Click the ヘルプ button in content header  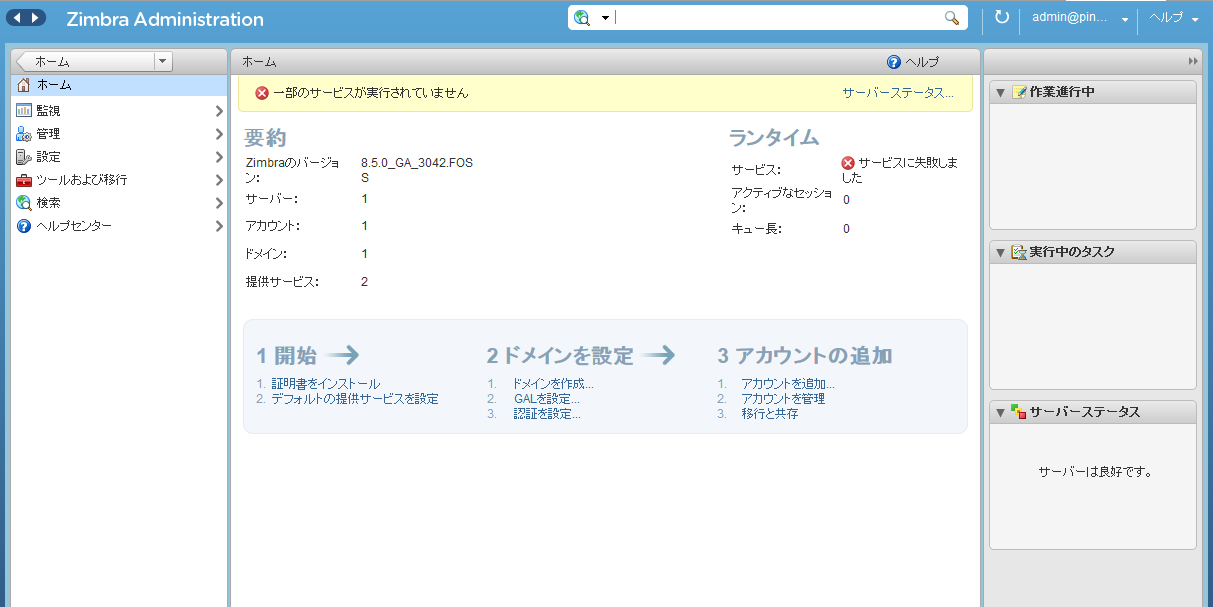pyautogui.click(x=913, y=62)
